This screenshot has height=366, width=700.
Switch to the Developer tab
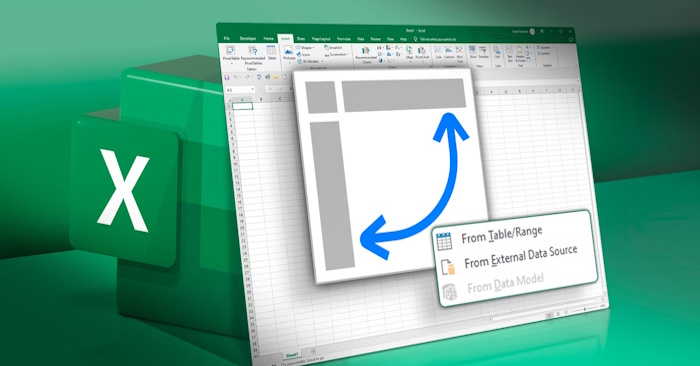click(248, 38)
